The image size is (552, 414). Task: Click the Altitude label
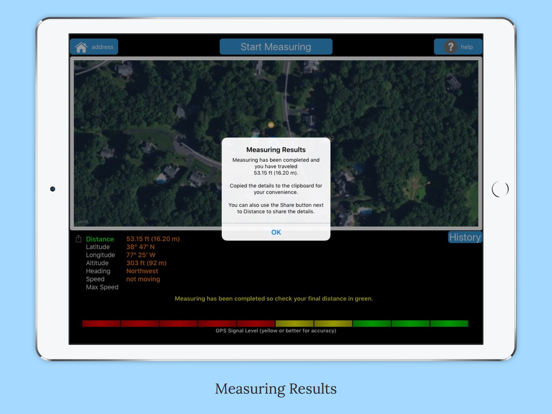pos(97,263)
